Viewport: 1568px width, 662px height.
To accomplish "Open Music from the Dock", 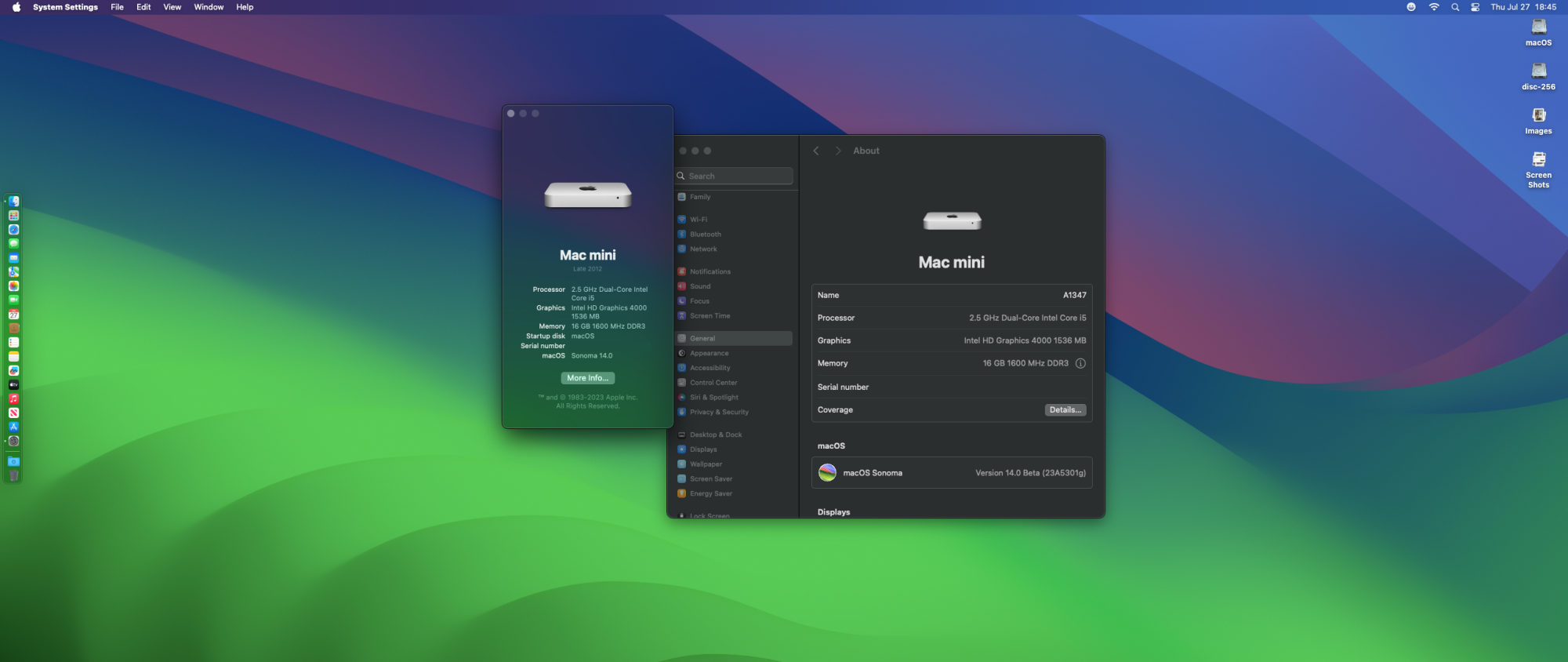I will (13, 399).
